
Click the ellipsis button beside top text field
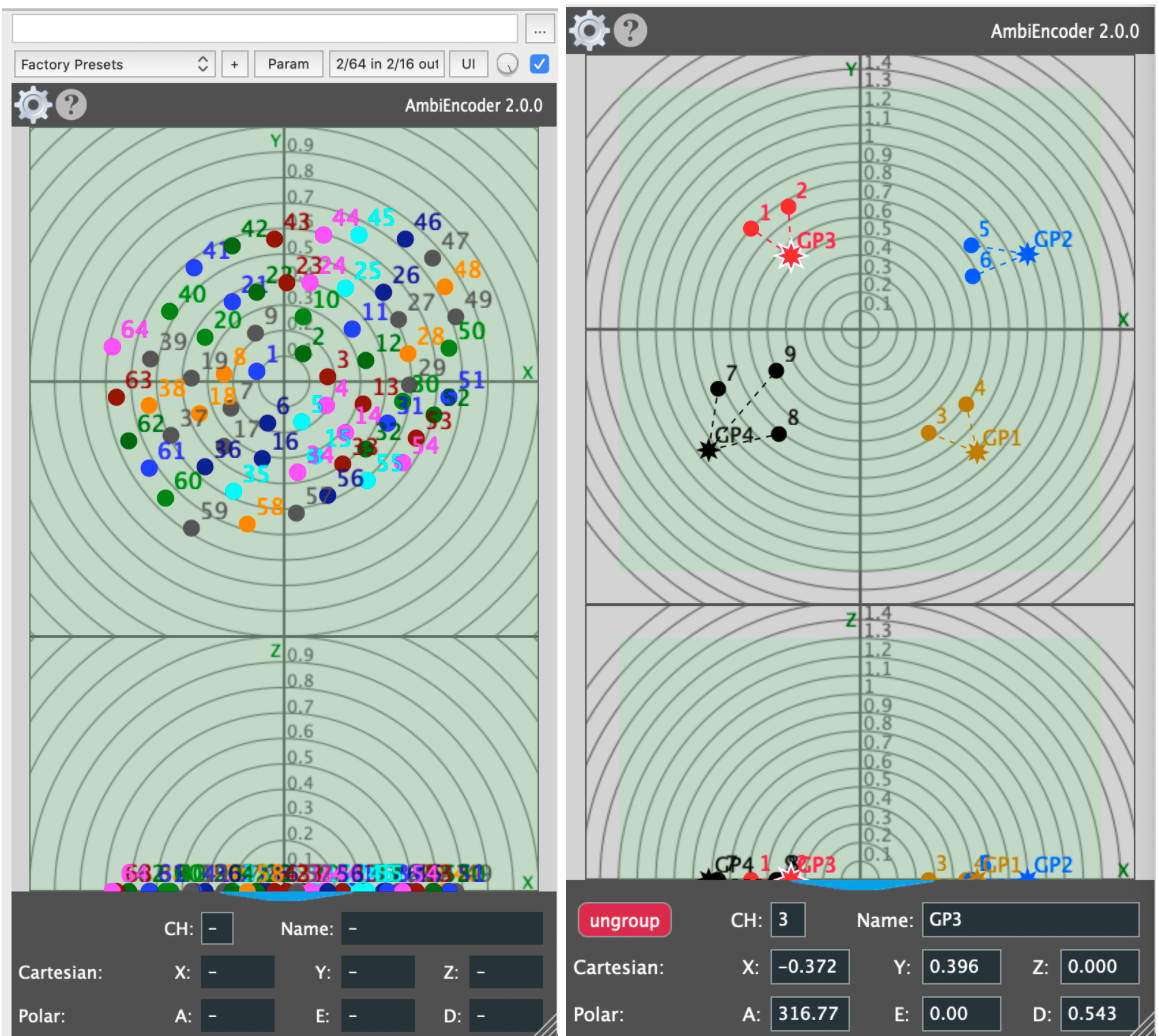coord(540,28)
